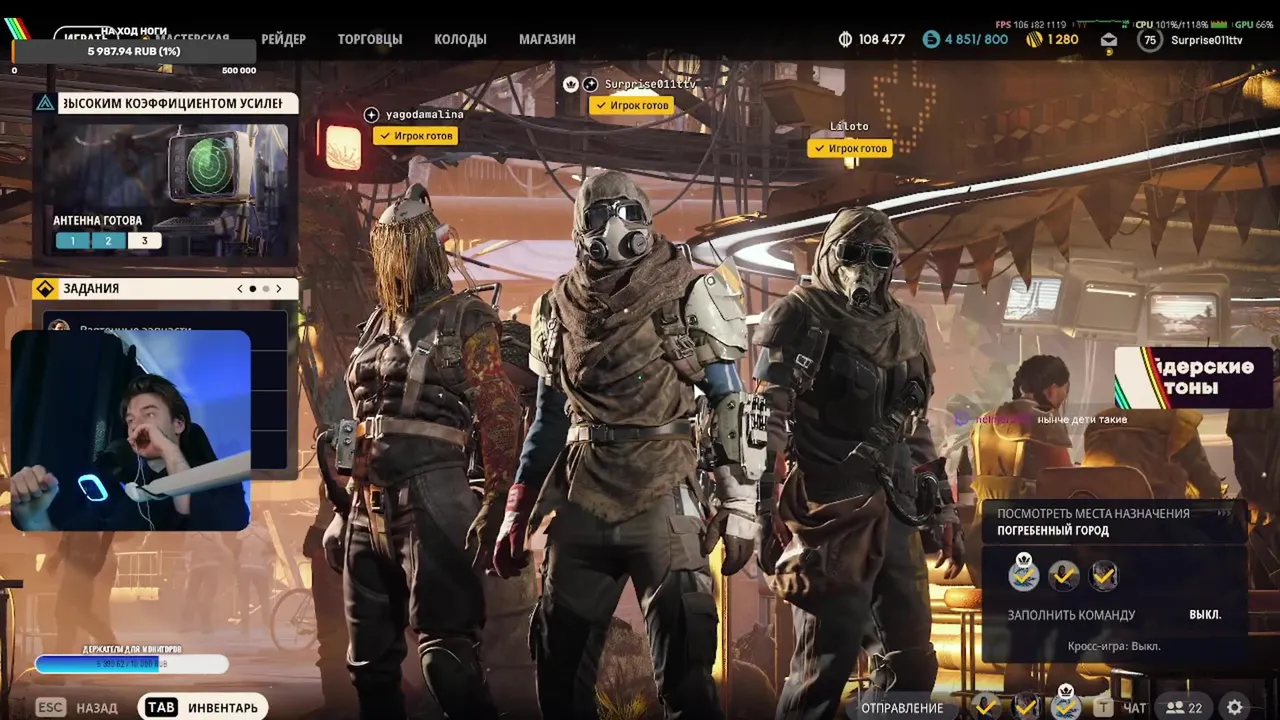Toggle ready status 'Игрок готов' under Surprise011ttv
Viewport: 1280px width, 720px height.
[x=631, y=105]
